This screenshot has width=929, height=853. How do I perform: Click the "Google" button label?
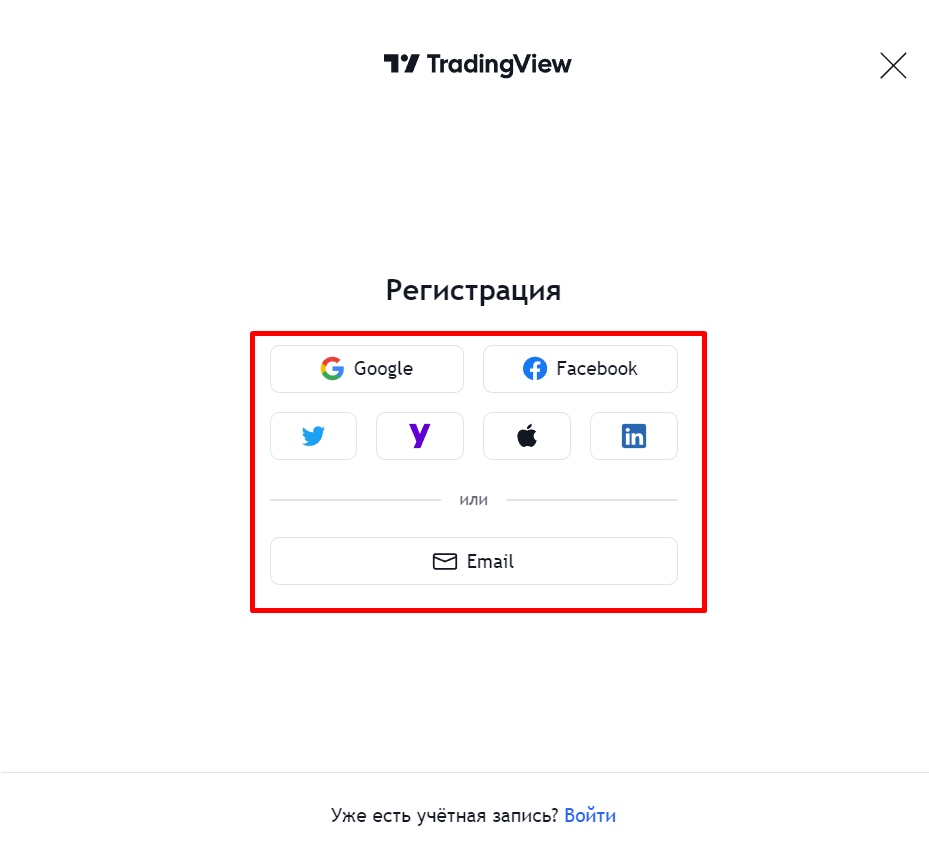tap(383, 369)
